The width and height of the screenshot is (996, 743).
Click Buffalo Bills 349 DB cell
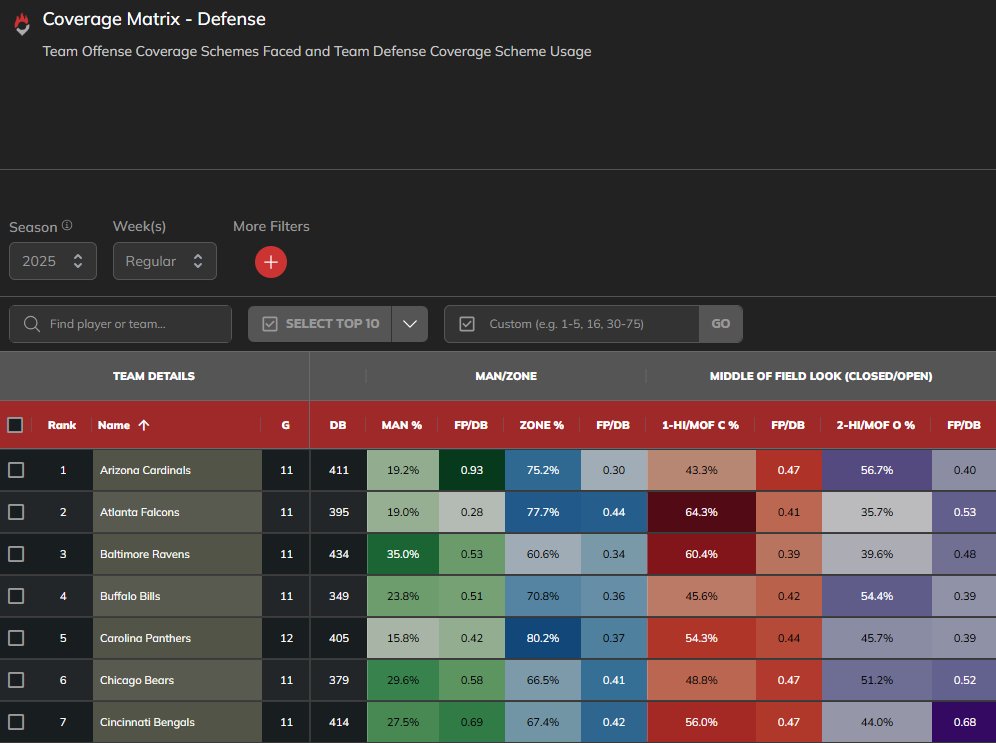[339, 596]
